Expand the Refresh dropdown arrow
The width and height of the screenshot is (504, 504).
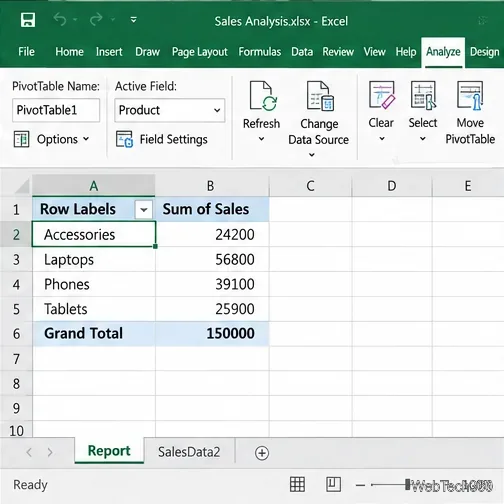coord(262,139)
